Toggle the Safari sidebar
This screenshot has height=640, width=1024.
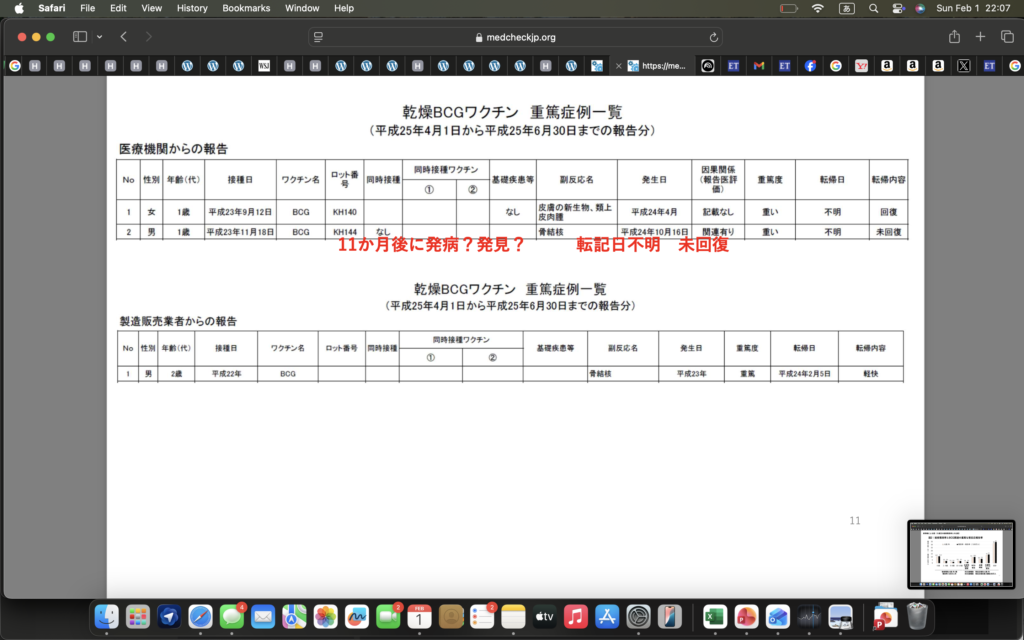80,37
